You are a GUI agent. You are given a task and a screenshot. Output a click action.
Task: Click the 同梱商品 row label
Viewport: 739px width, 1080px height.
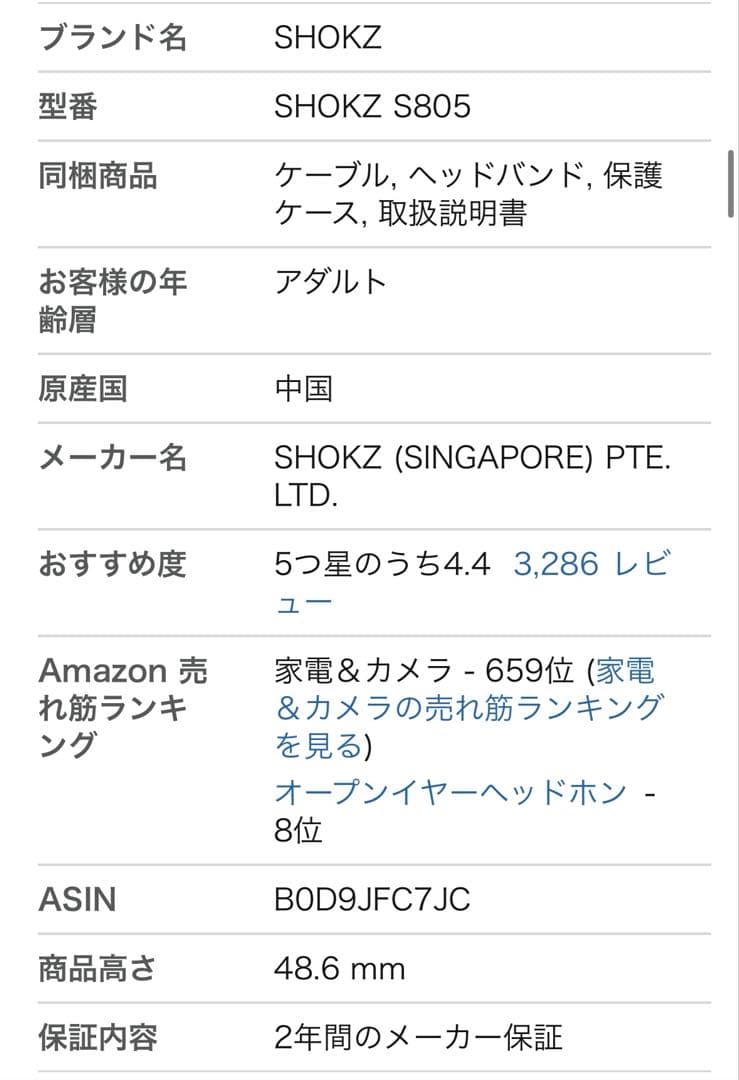98,176
